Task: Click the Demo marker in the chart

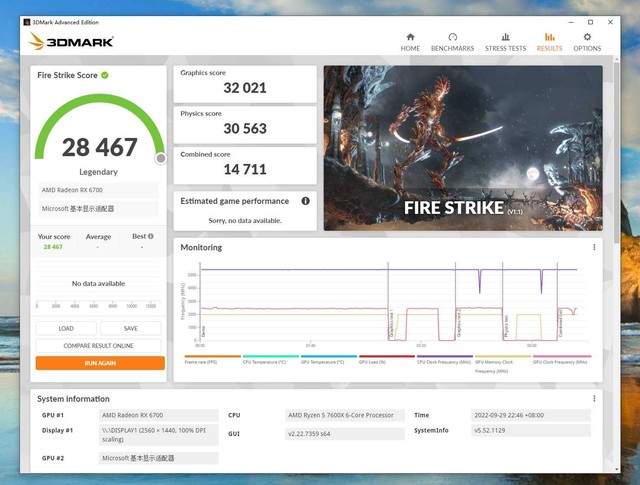Action: tap(203, 331)
